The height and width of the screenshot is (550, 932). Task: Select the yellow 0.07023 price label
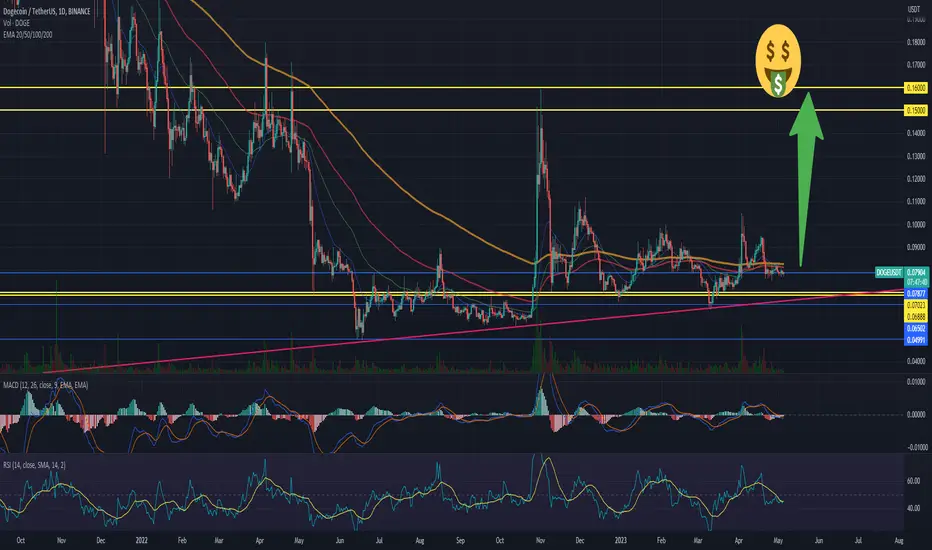[x=916, y=305]
